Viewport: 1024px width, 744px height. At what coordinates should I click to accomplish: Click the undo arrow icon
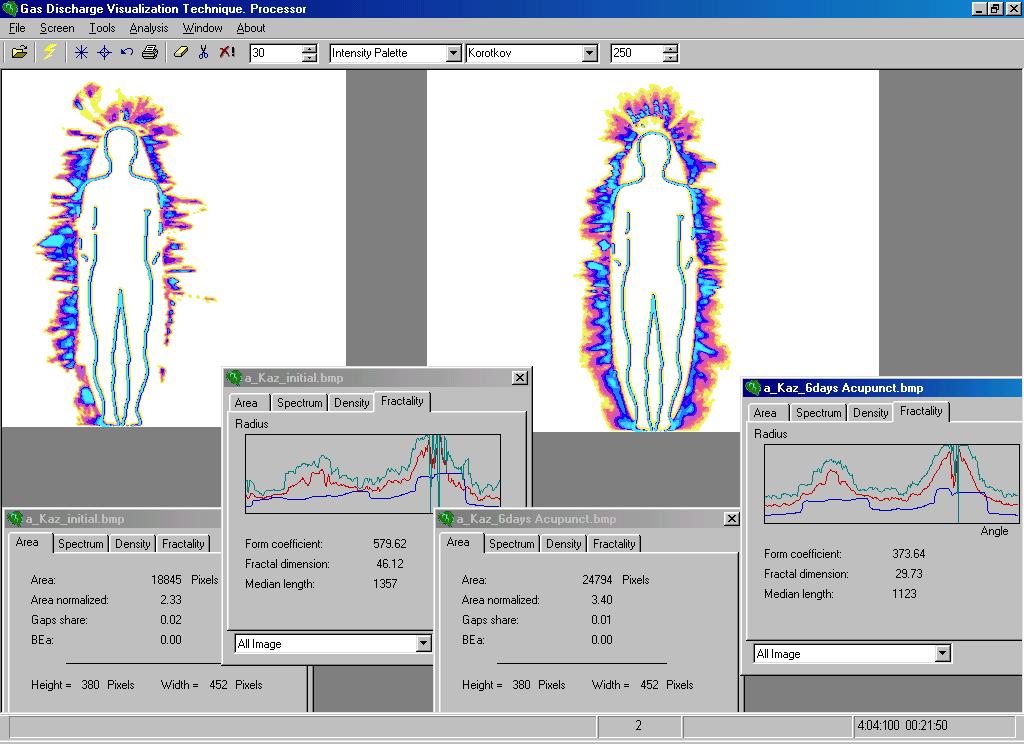(x=127, y=52)
